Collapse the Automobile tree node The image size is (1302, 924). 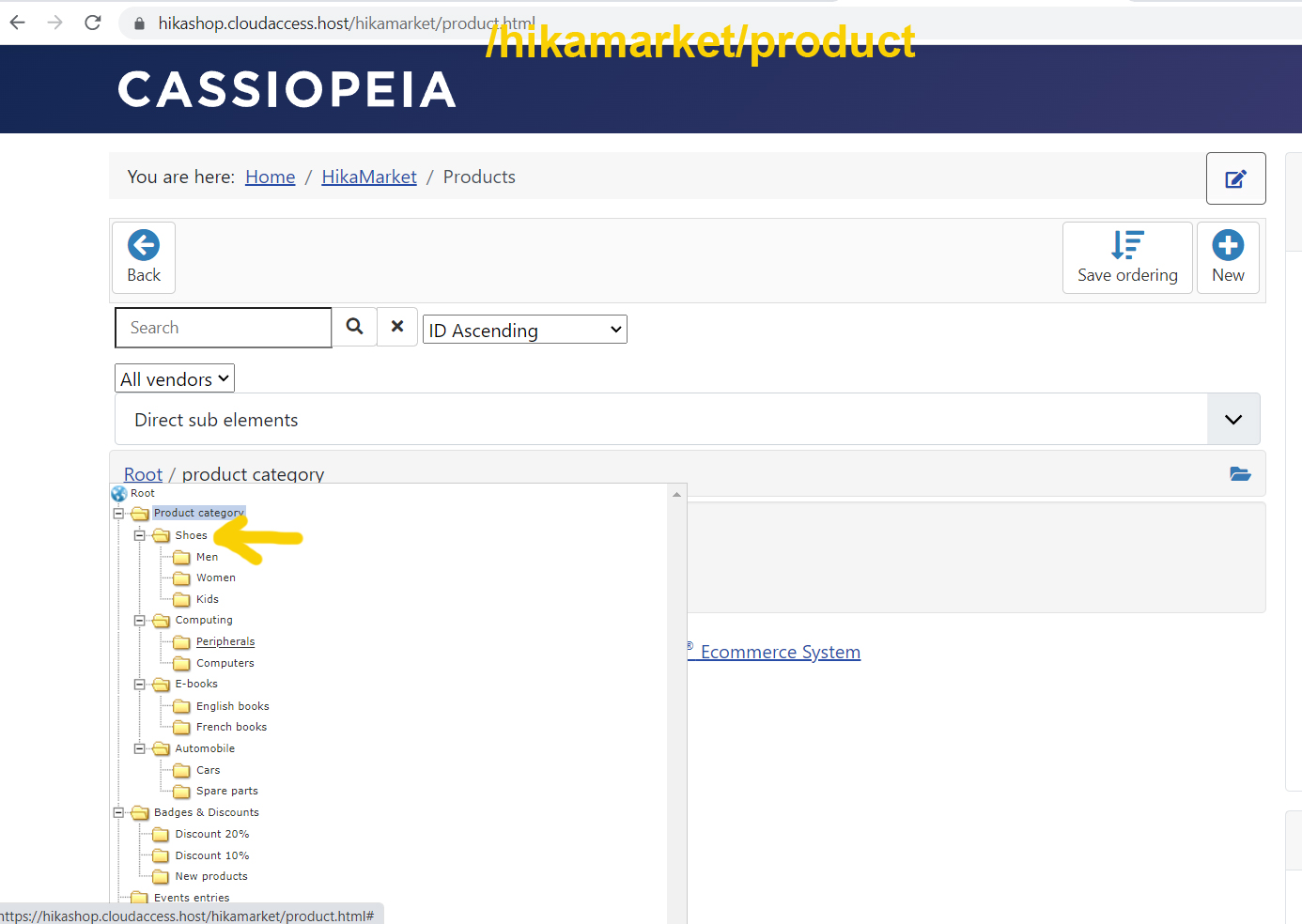point(140,748)
